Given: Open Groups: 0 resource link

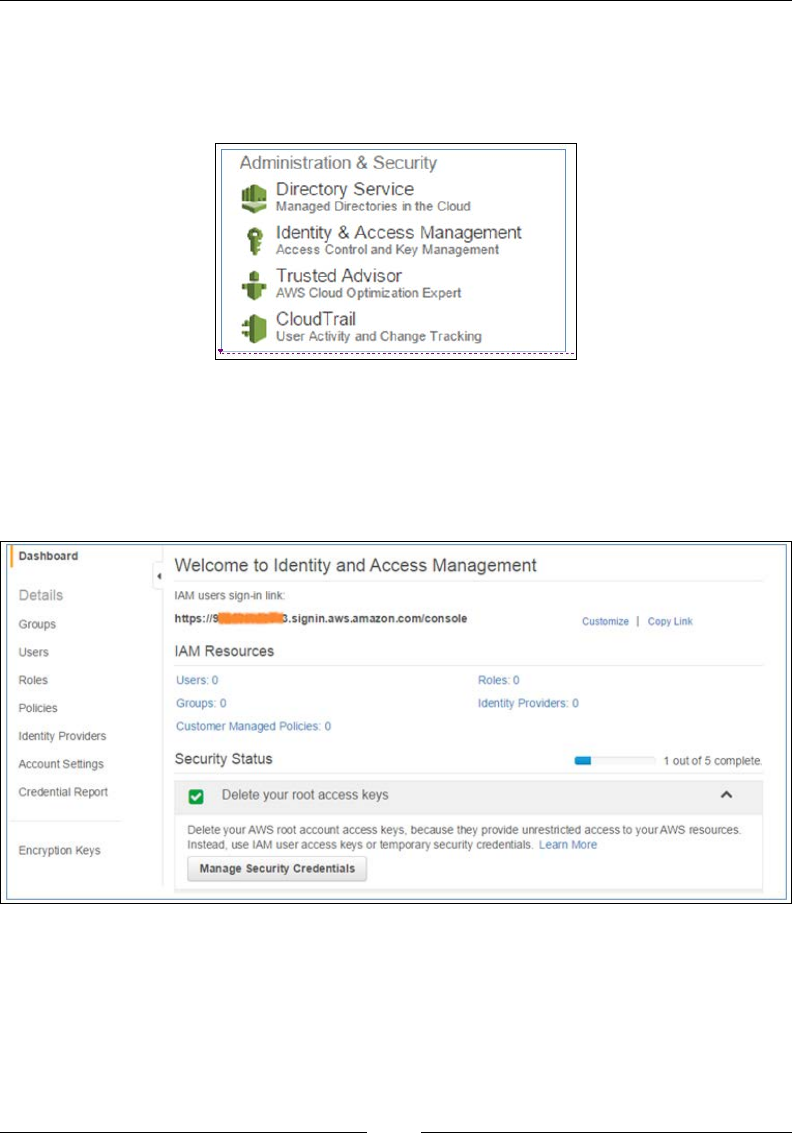Looking at the screenshot, I should click(x=201, y=703).
